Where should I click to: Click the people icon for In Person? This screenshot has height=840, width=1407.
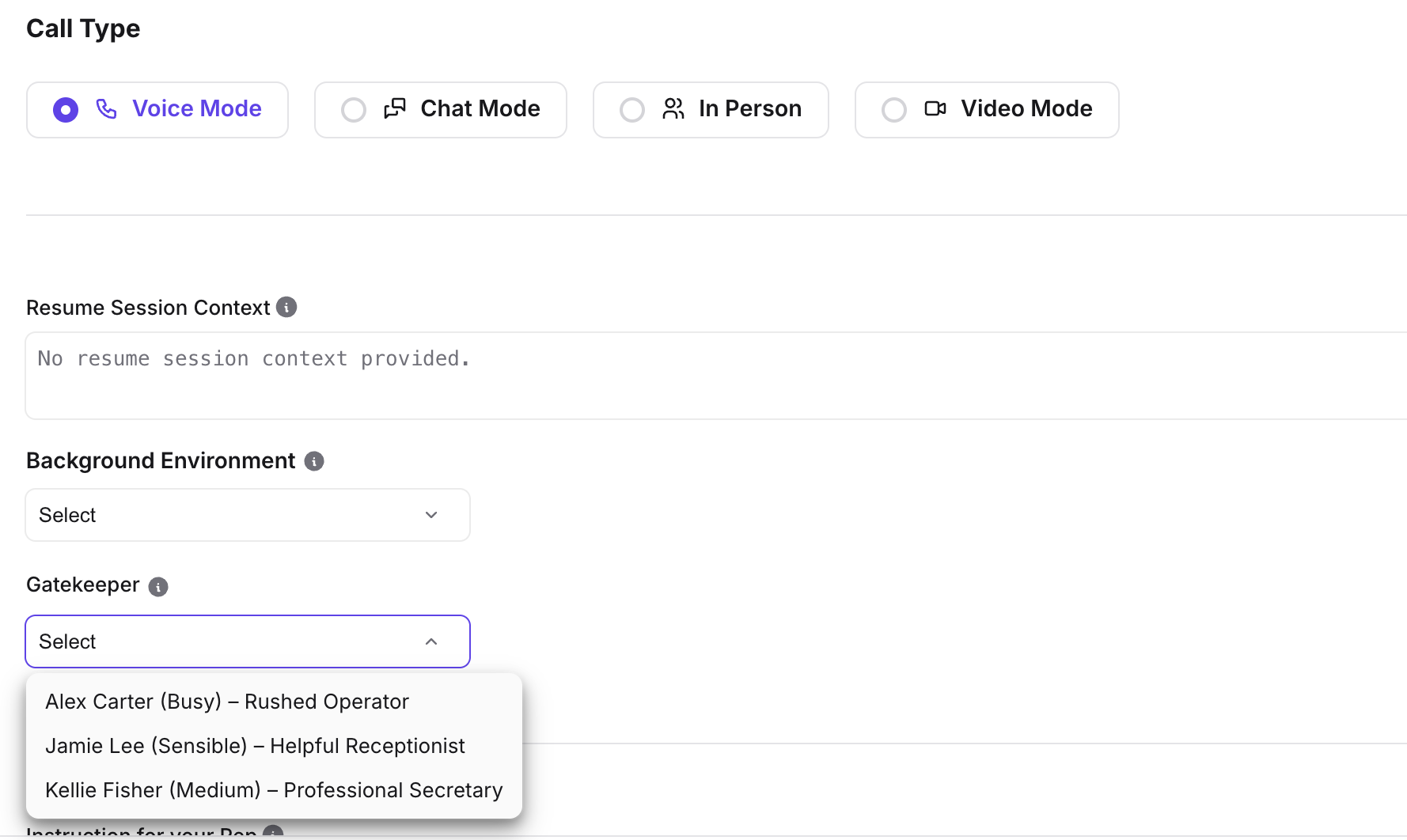[x=673, y=109]
